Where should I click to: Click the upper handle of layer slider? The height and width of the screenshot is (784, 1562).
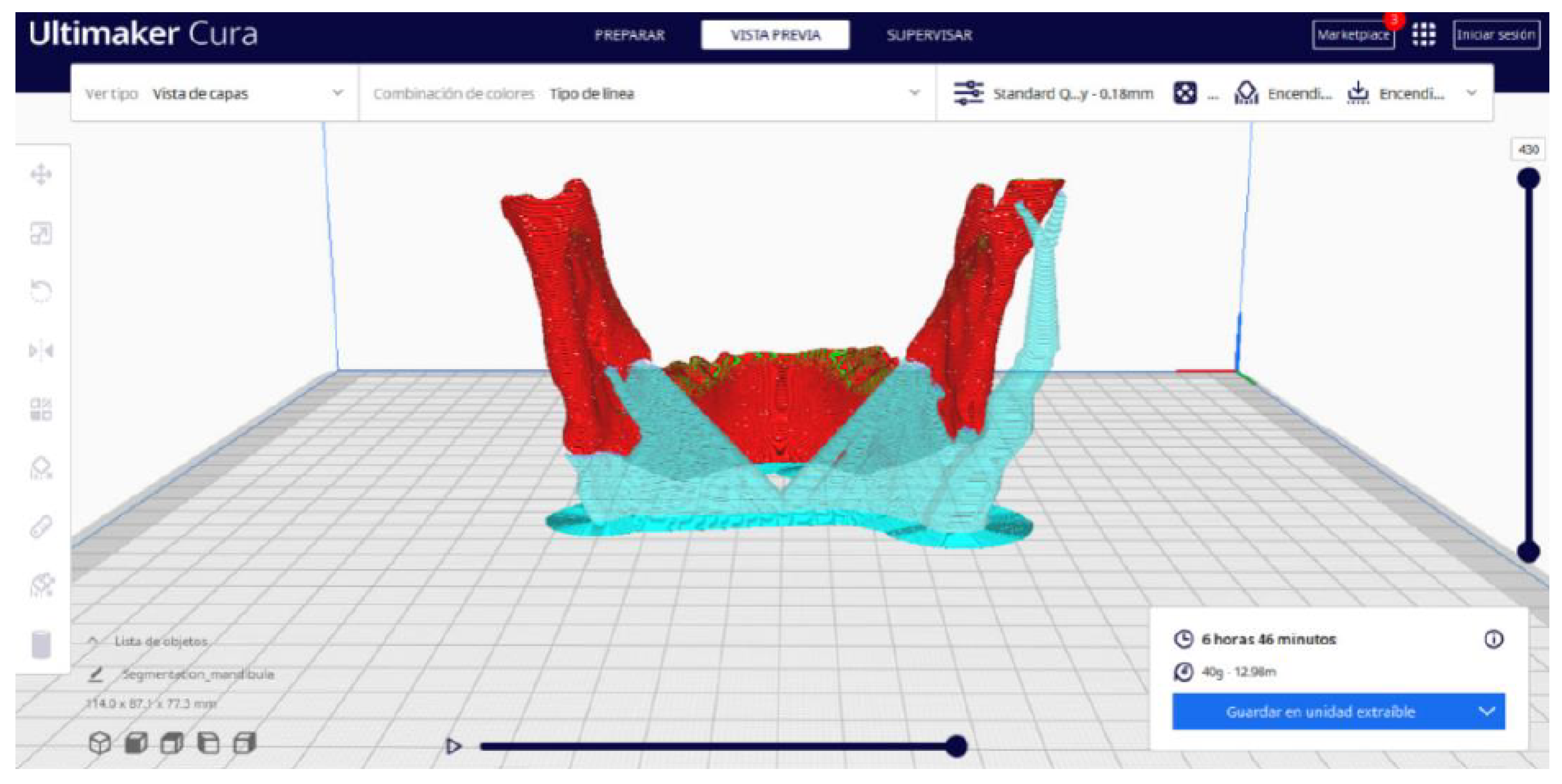click(x=1528, y=178)
